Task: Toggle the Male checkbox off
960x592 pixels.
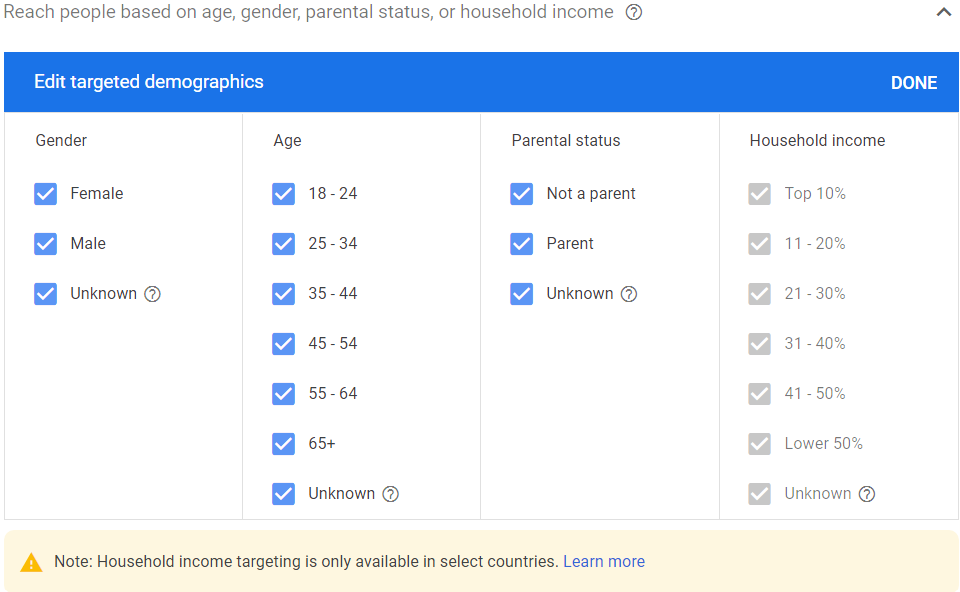Action: [x=45, y=243]
